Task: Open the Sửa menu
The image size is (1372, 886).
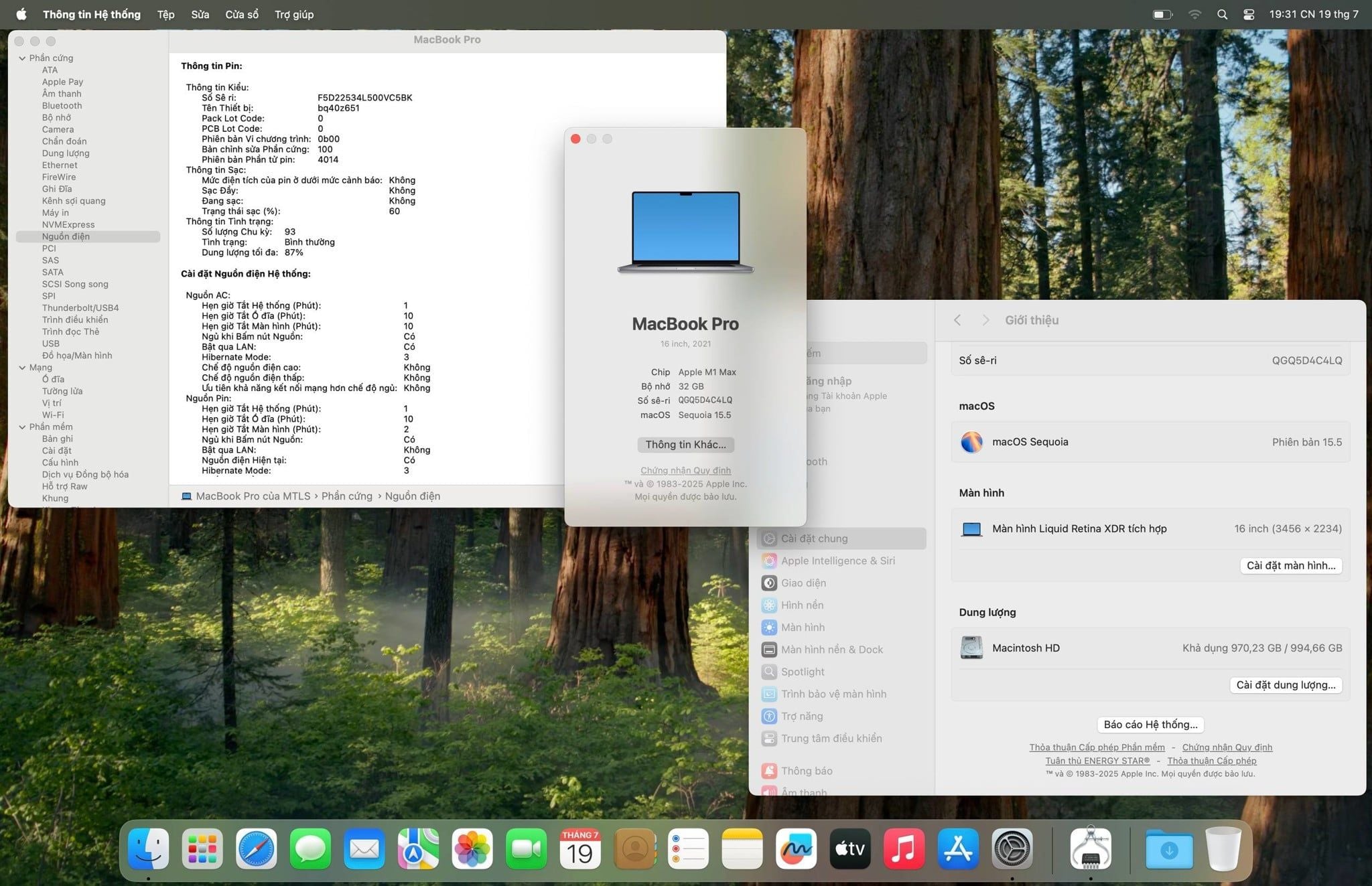Action: pos(200,14)
